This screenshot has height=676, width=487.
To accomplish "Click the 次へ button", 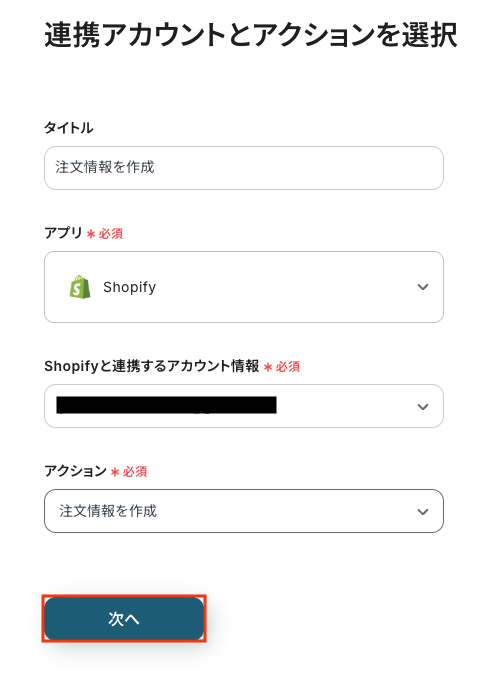I will tap(124, 619).
